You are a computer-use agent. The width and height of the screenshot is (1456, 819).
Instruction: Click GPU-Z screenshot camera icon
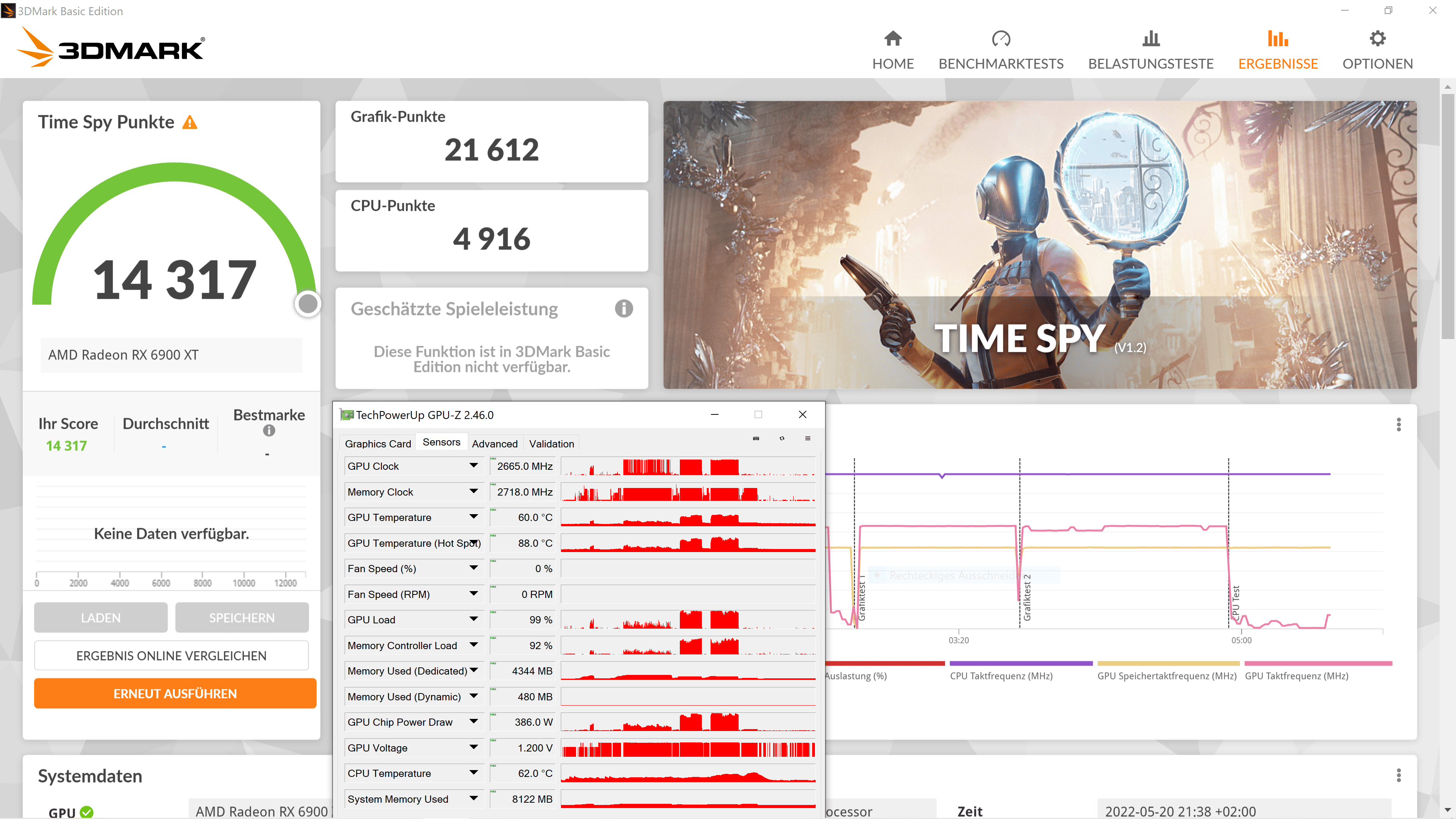pyautogui.click(x=756, y=438)
